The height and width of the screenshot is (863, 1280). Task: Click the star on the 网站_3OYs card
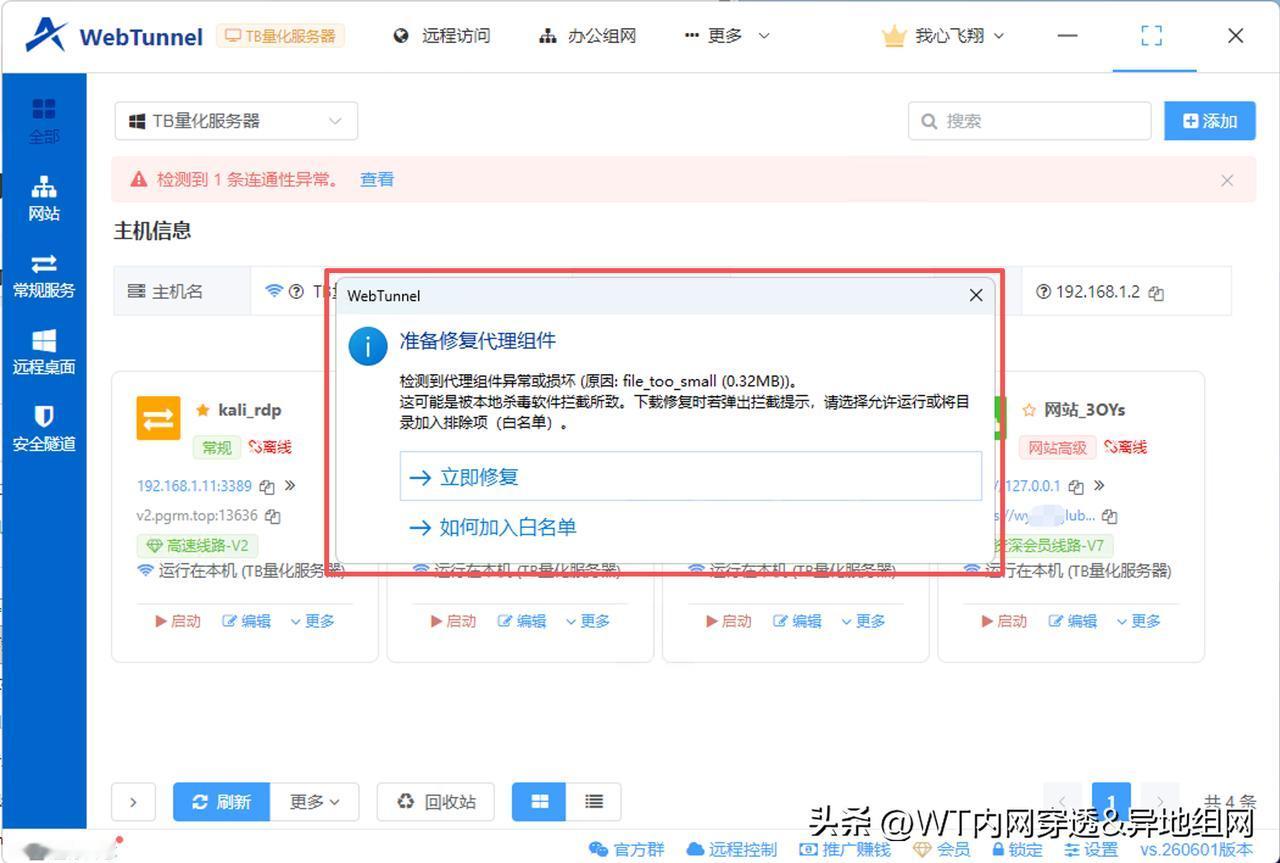tap(1029, 410)
